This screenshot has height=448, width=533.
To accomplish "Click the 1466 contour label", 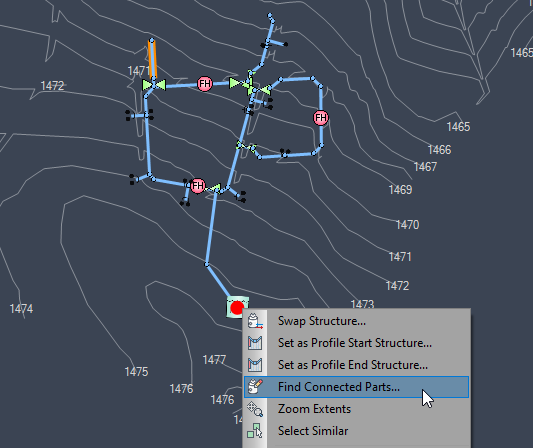I will coord(440,150).
